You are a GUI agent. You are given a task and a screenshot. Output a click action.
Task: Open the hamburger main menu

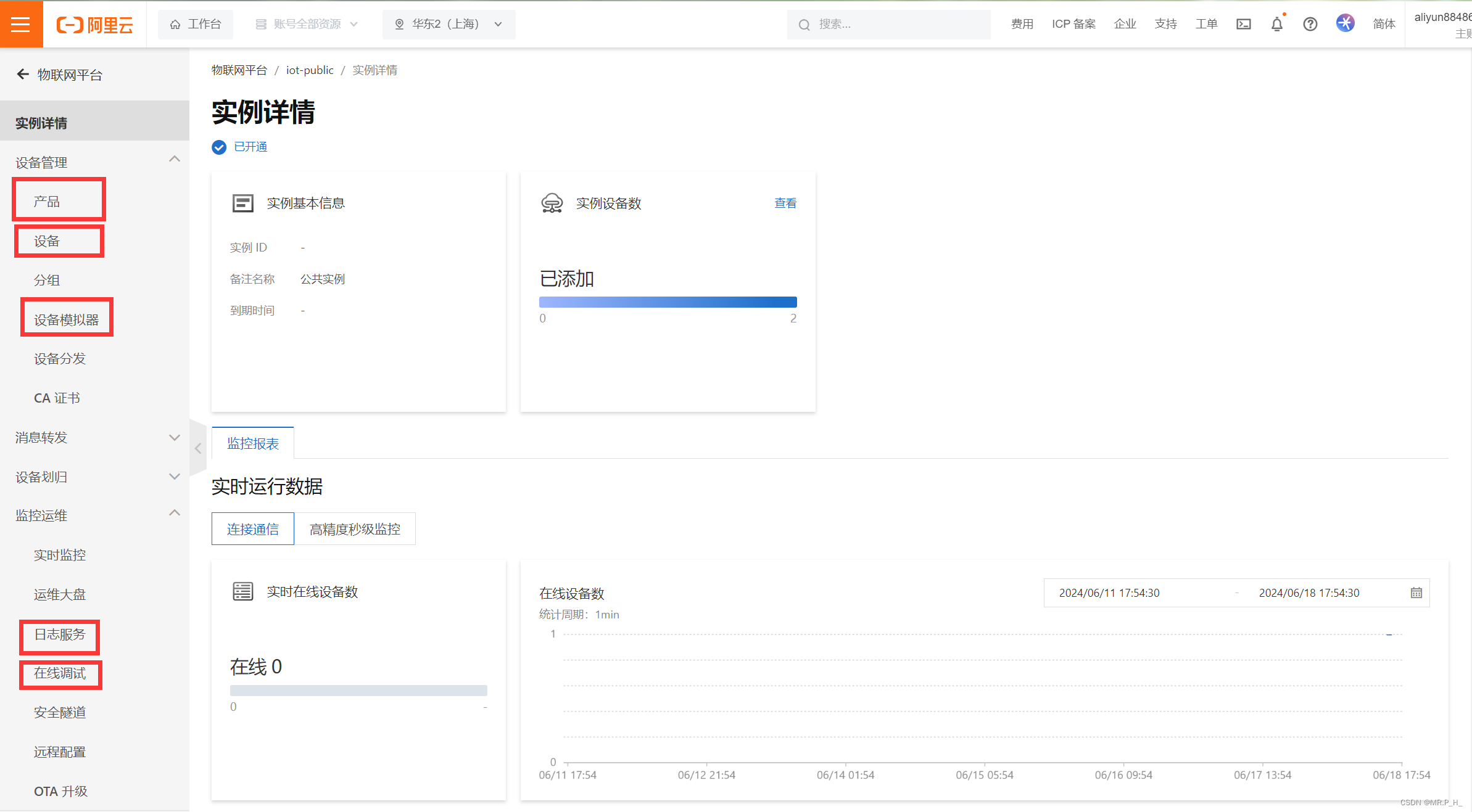(20, 24)
